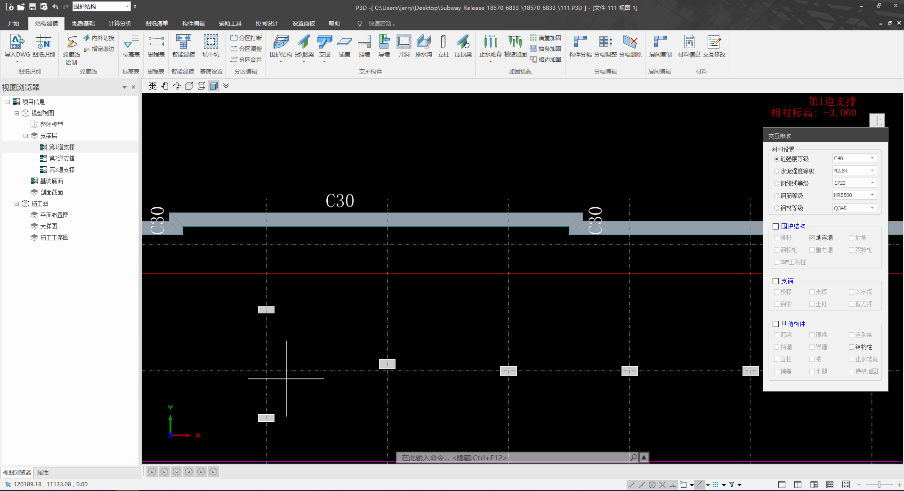Switch to the 开始 ribbon tab
This screenshot has height=491, width=904.
13,21
